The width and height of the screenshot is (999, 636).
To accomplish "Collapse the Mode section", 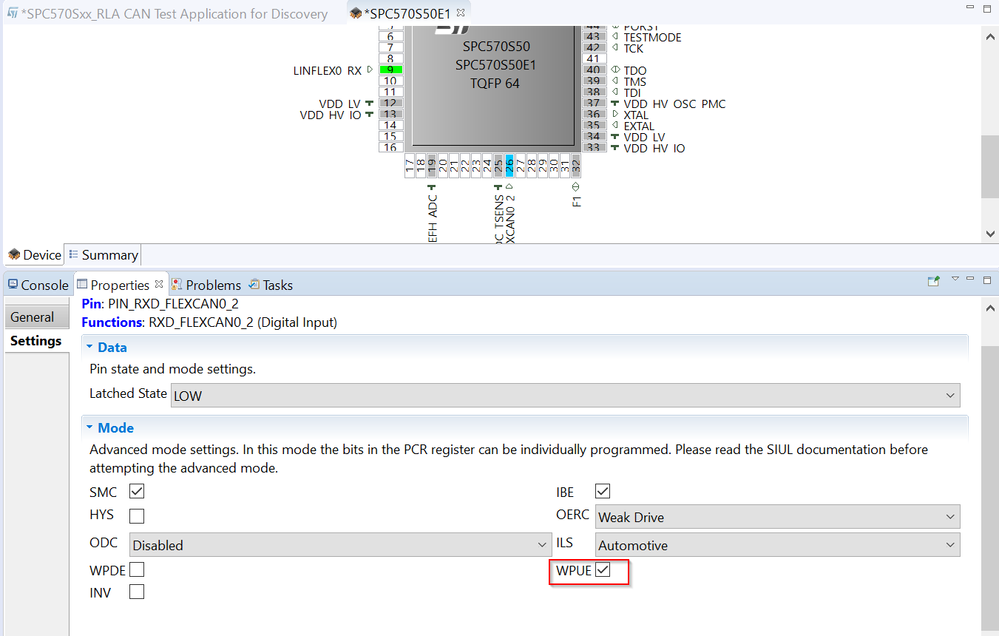I will point(90,428).
